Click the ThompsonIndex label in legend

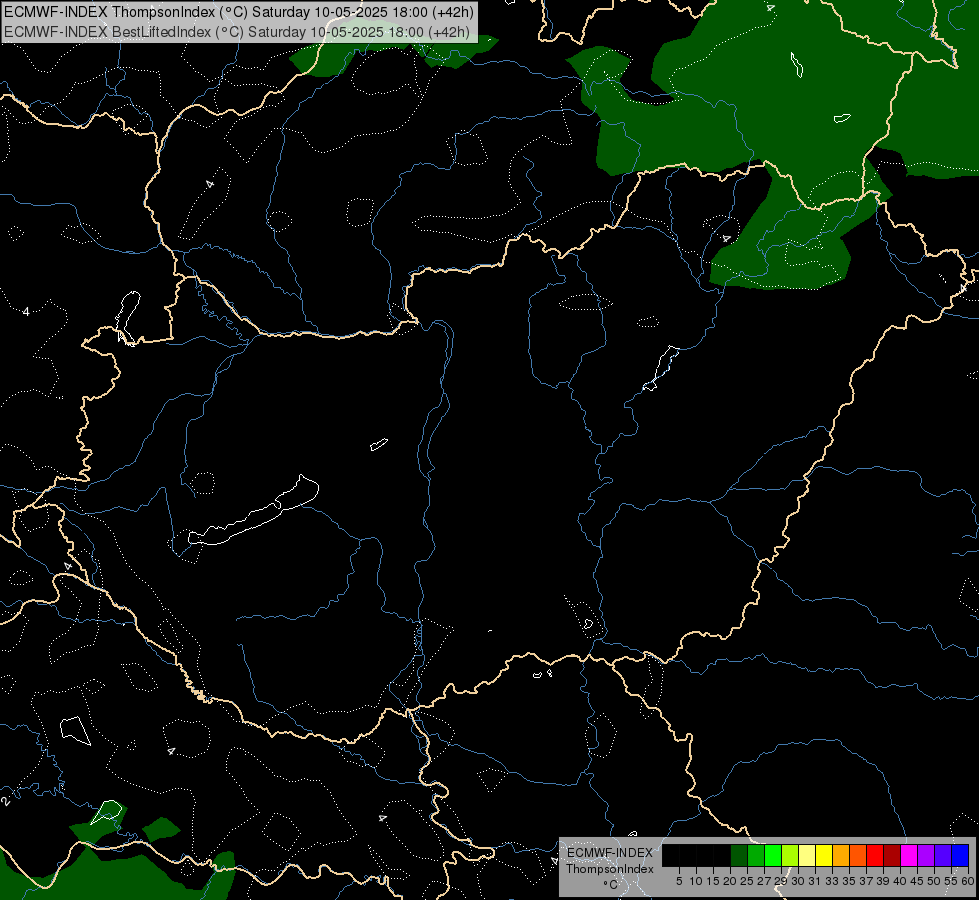pos(610,869)
